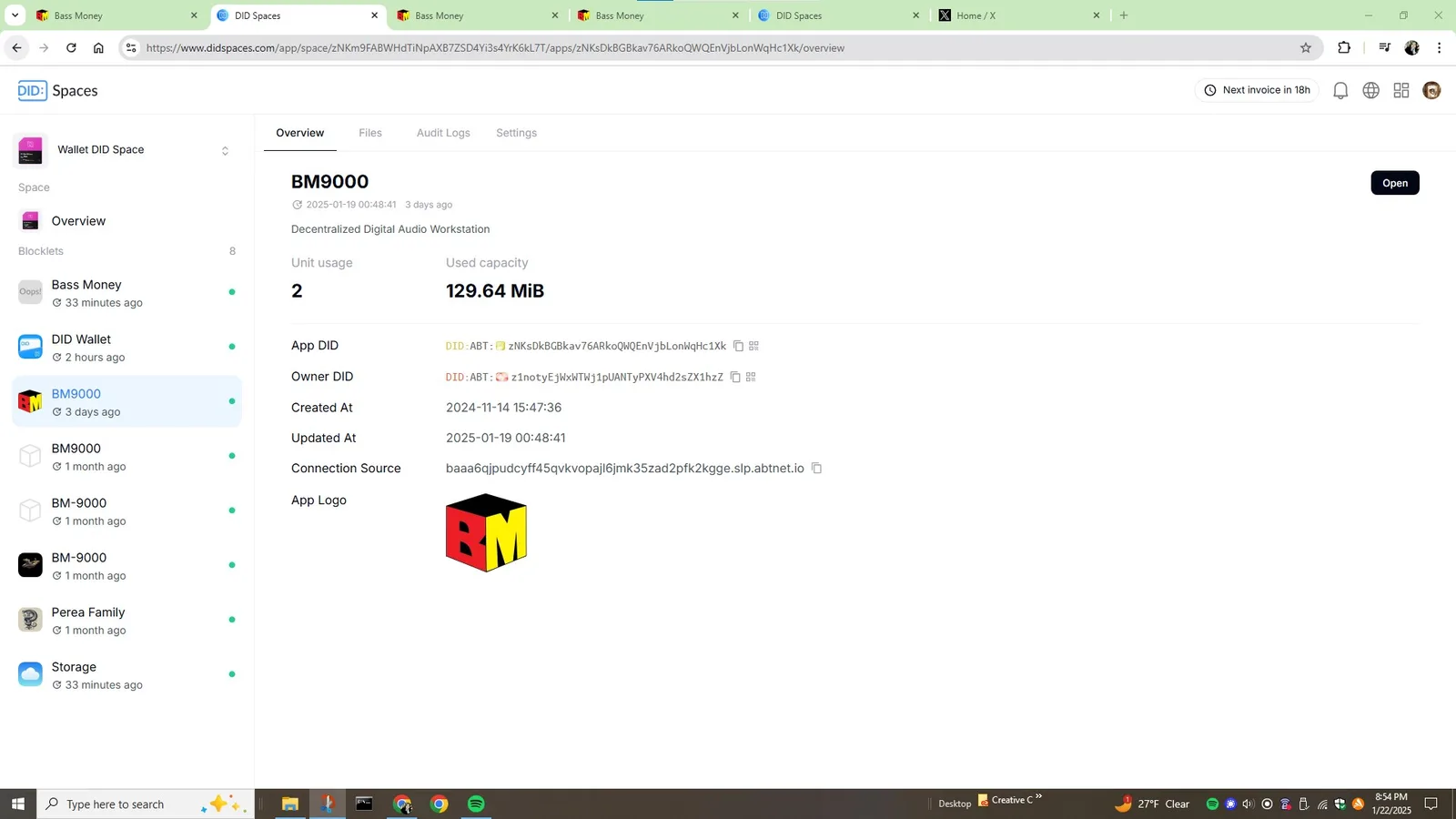This screenshot has height=819, width=1456.
Task: Select the BM-9000 blocklet with black icon
Action: [126, 566]
